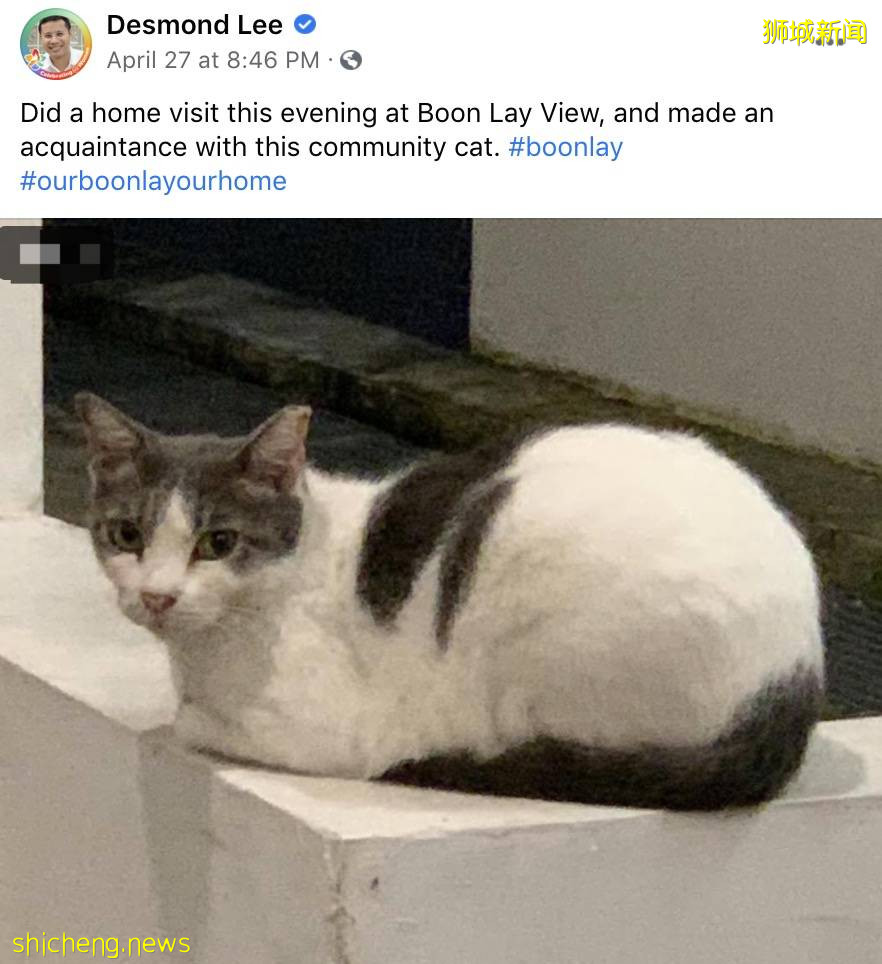The image size is (882, 964).
Task: Open Desmond Lee's round profile picture
Action: point(56,44)
